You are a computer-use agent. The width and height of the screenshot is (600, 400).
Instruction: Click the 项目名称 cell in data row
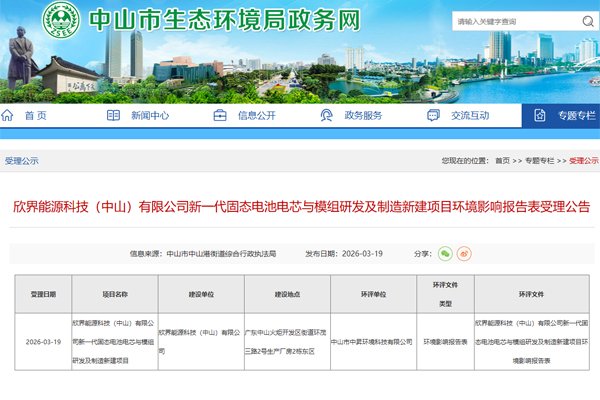(114, 342)
